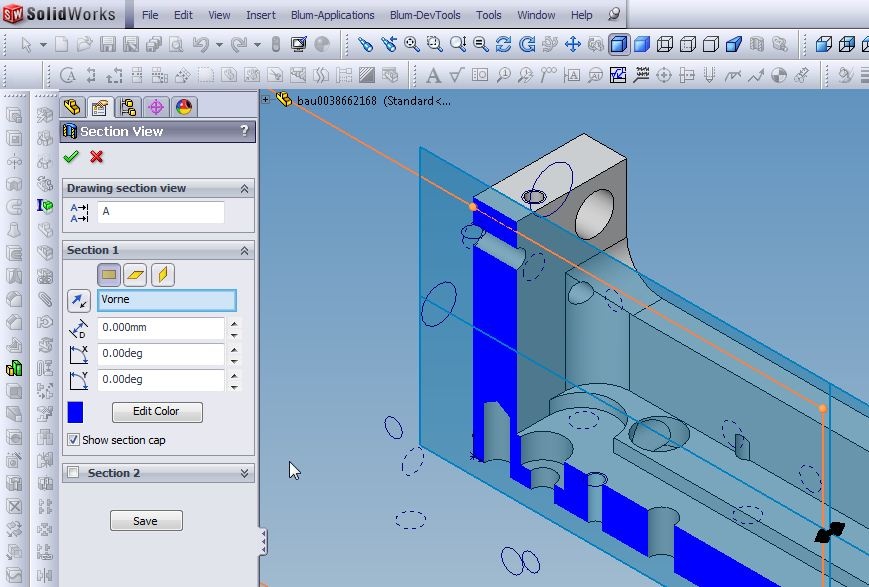The width and height of the screenshot is (869, 587).
Task: Click the Surface Finish symbol tool
Action: (x=457, y=75)
